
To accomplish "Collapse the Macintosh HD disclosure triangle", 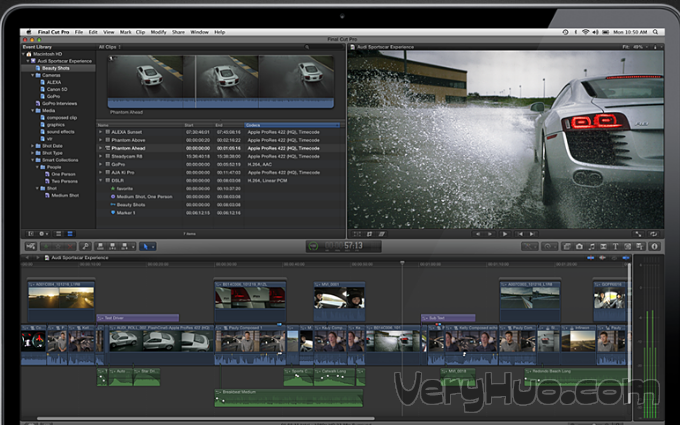I will click(24, 54).
